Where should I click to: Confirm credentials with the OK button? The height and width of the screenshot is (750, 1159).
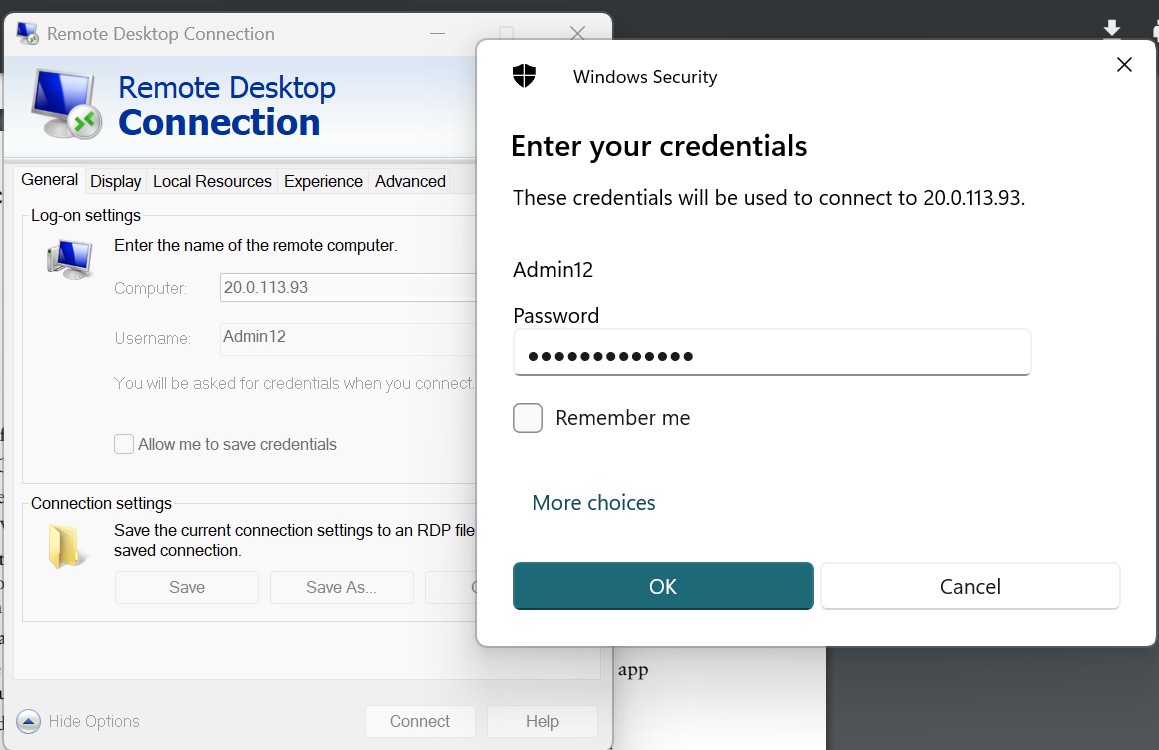click(663, 586)
